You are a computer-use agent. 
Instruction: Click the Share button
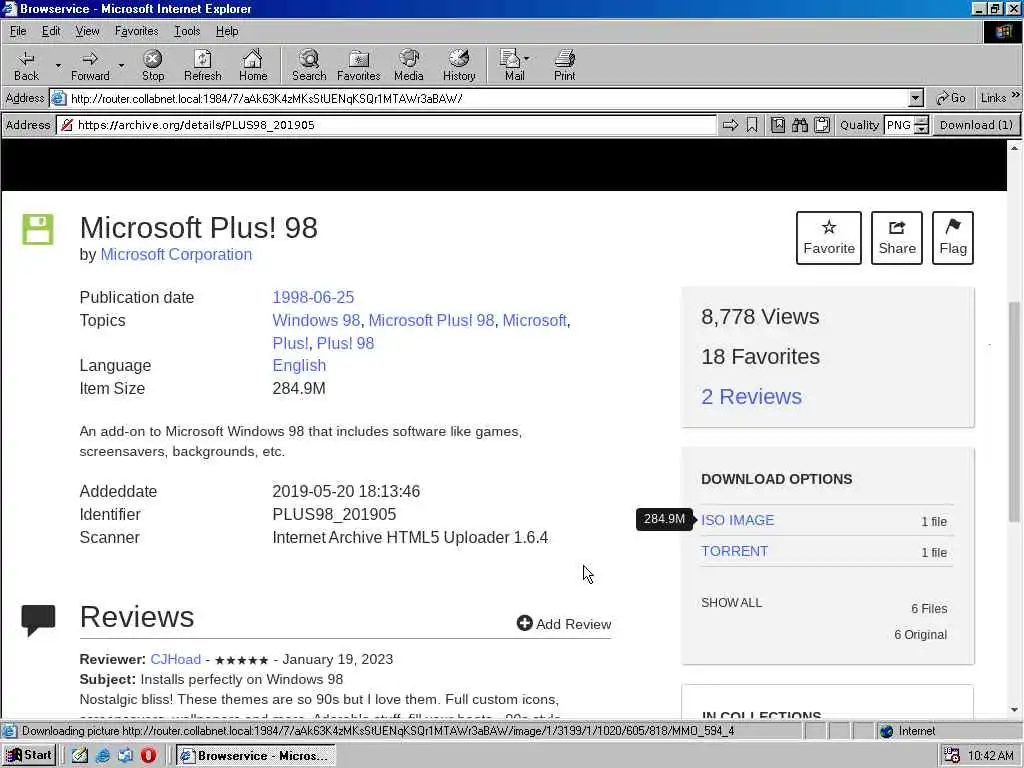[x=897, y=238]
